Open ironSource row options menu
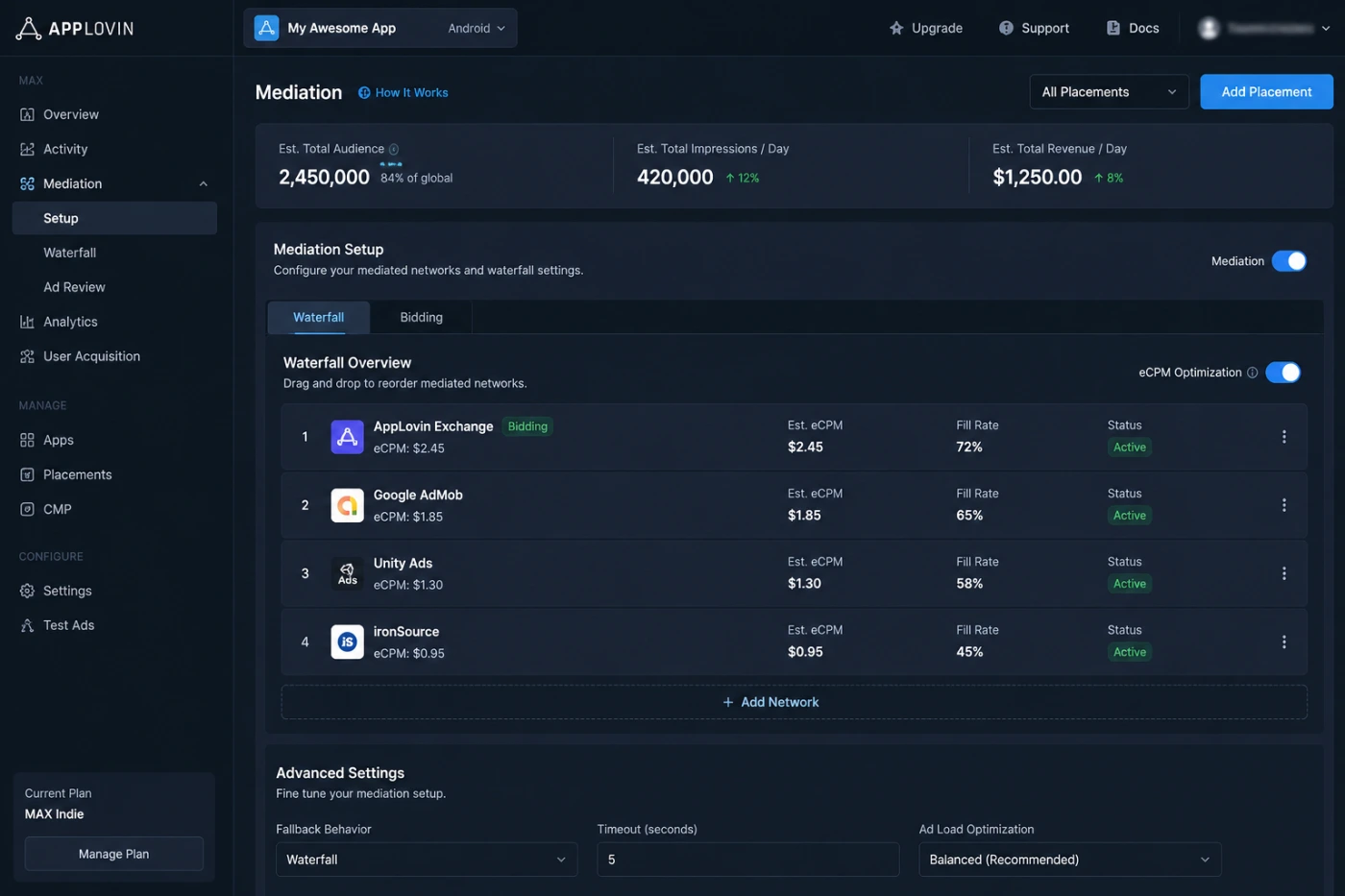Screen dimensions: 1345x896 point(1284,642)
